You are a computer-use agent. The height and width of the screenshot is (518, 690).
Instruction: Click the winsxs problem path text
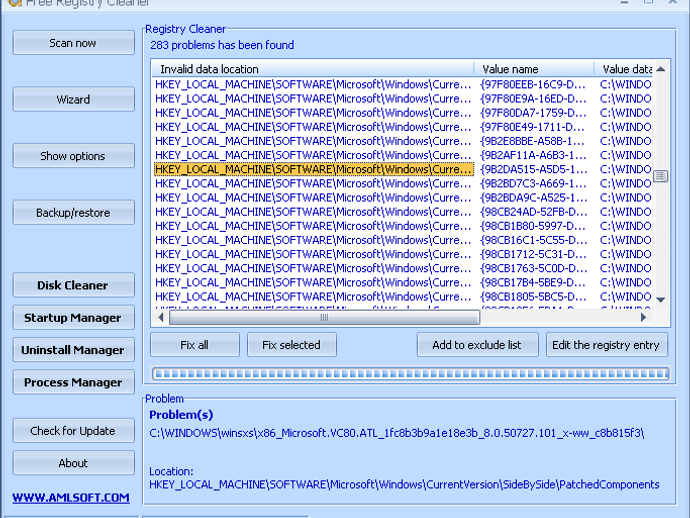coord(397,433)
